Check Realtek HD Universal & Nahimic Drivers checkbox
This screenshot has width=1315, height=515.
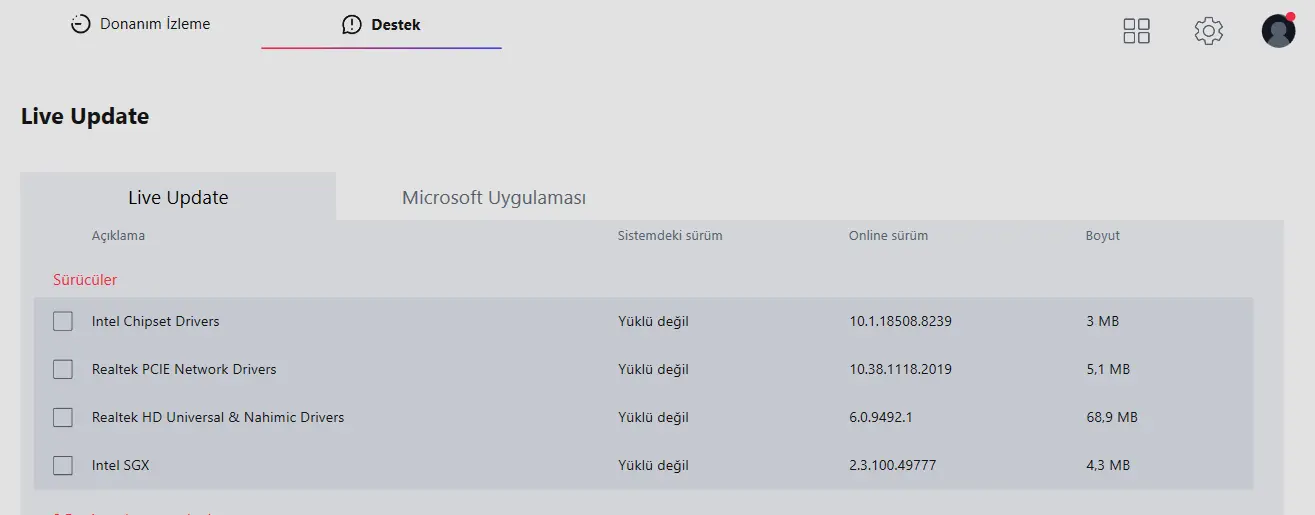click(63, 417)
